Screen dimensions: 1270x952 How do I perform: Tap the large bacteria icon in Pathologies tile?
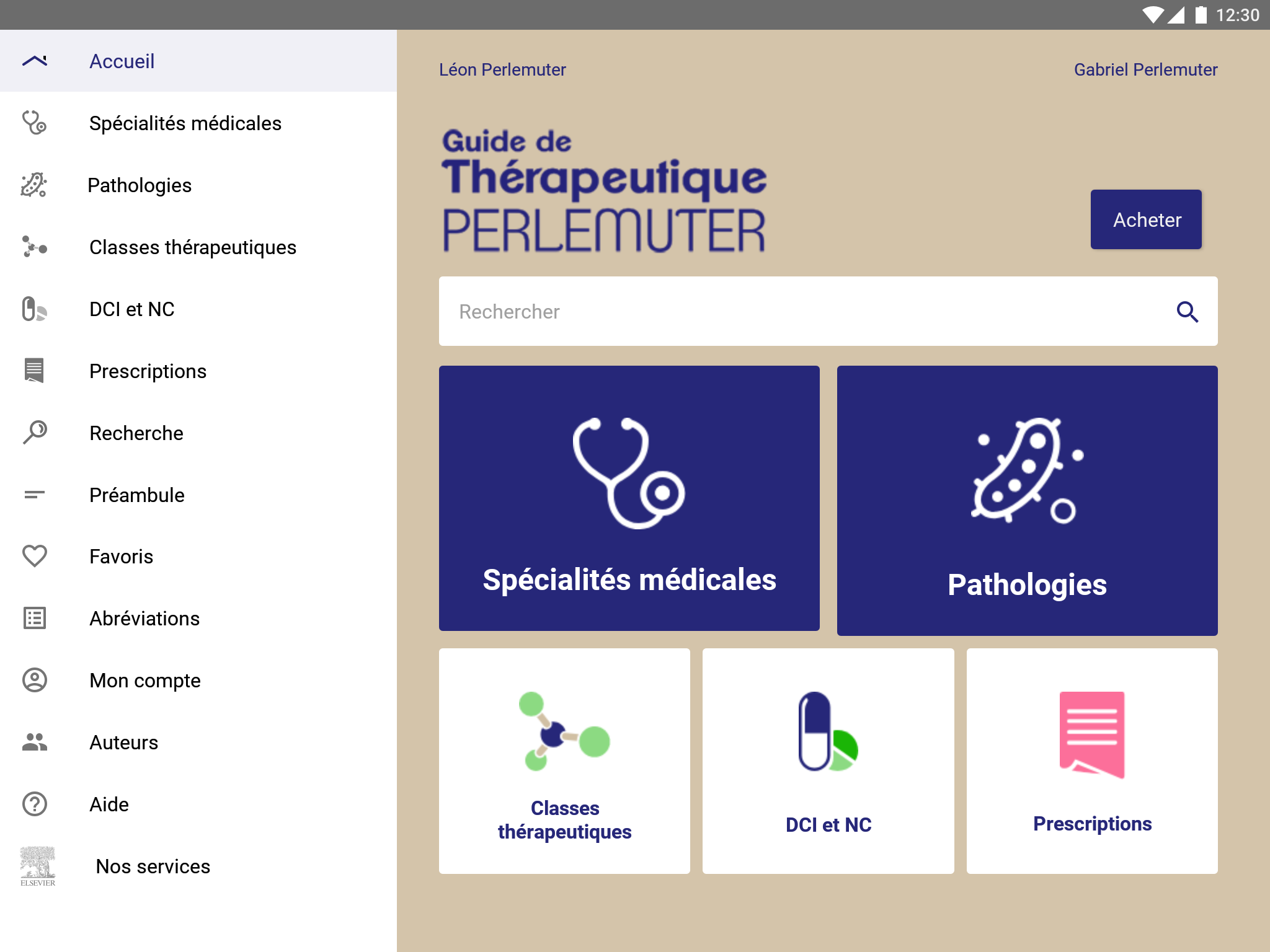[1028, 471]
